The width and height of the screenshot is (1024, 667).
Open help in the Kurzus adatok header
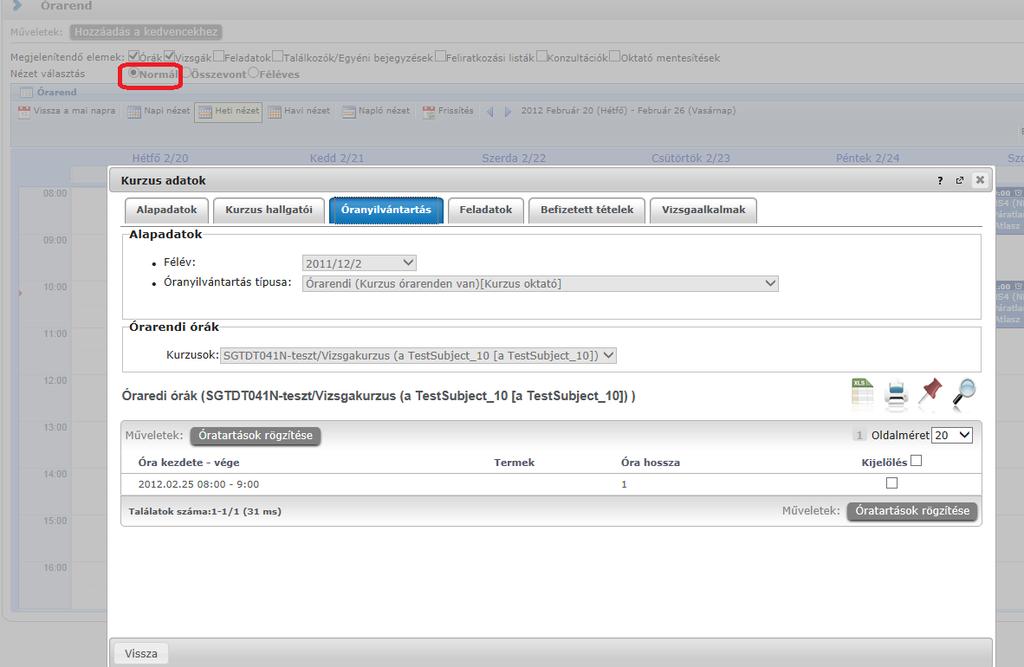(x=940, y=180)
